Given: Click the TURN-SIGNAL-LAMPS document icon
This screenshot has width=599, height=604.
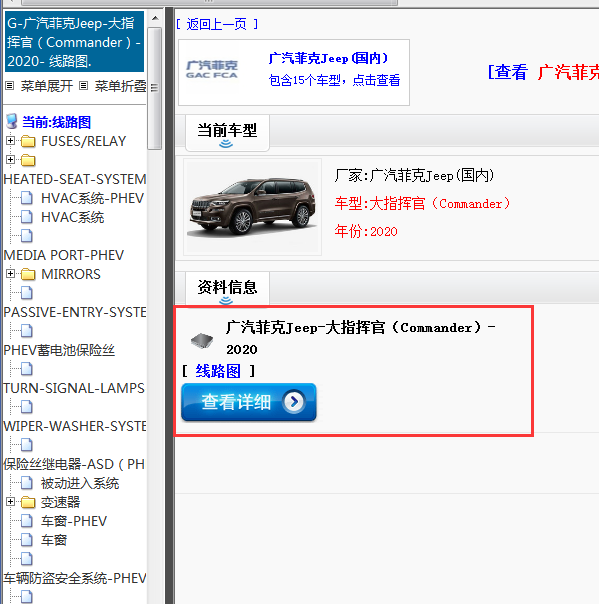Looking at the screenshot, I should click(x=27, y=369).
